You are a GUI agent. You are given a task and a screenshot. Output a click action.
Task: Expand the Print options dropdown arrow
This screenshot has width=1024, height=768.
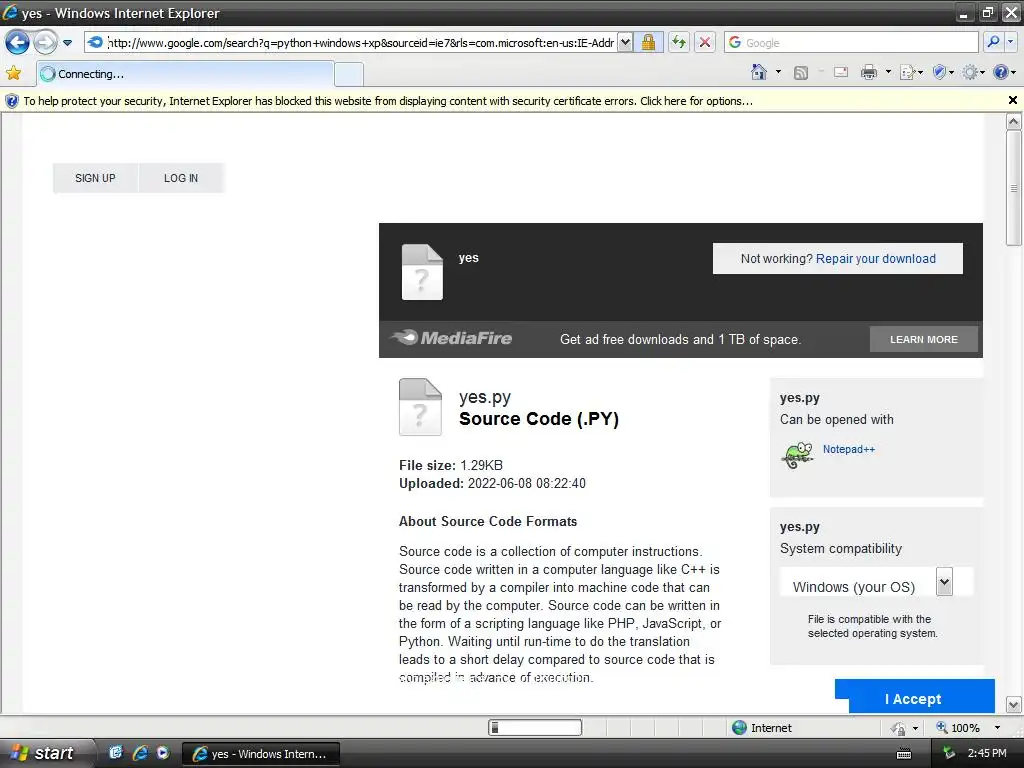pyautogui.click(x=888, y=72)
